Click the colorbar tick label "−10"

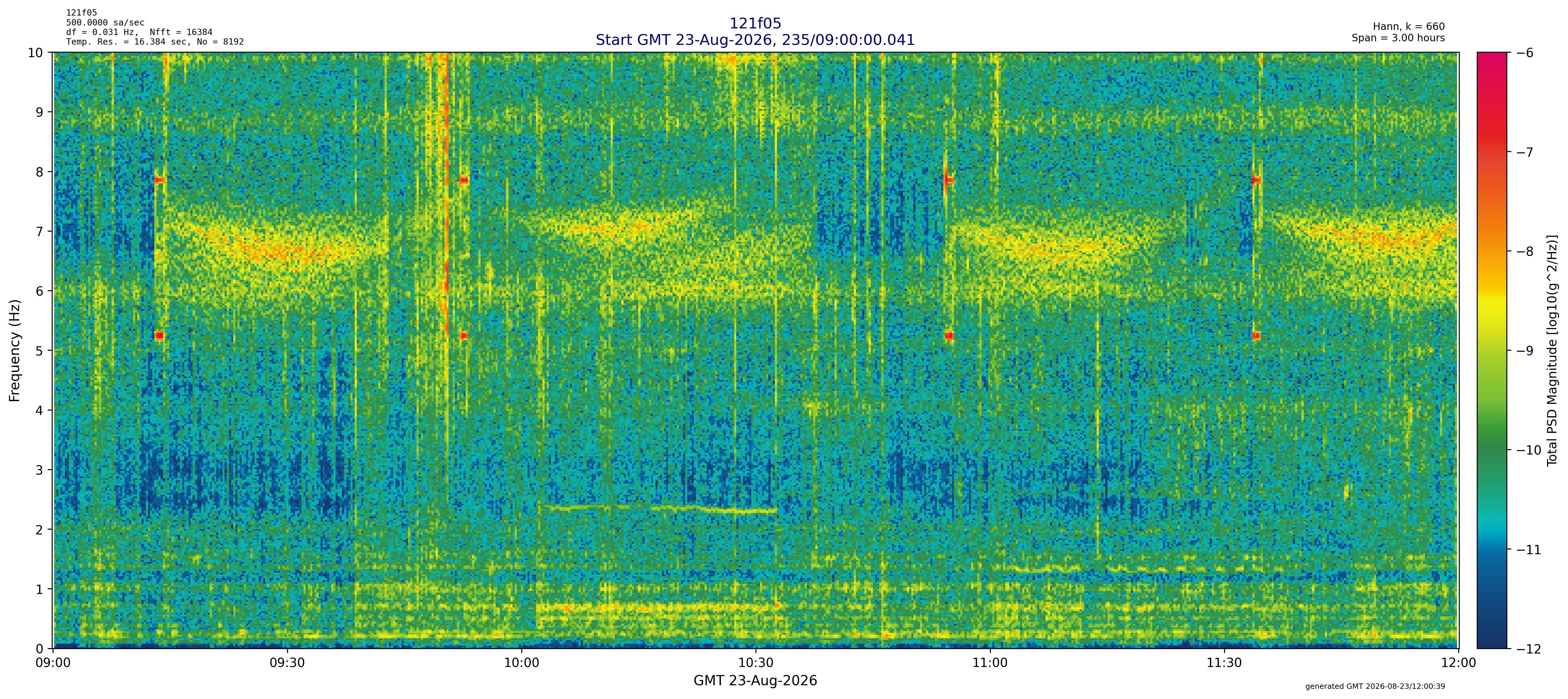(x=1529, y=451)
